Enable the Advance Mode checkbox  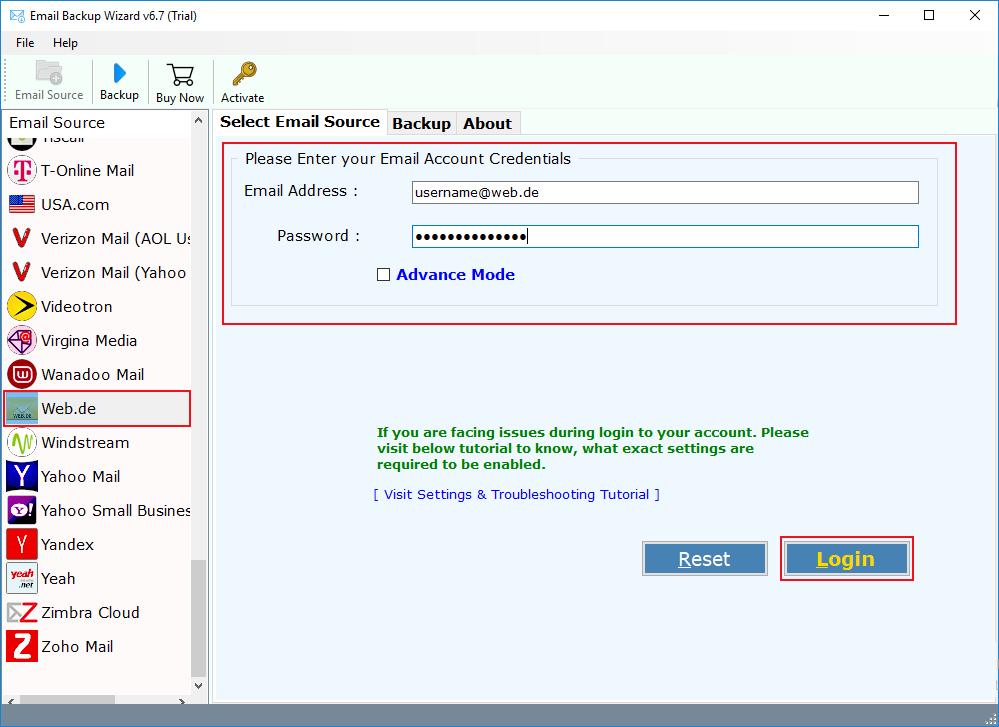383,275
